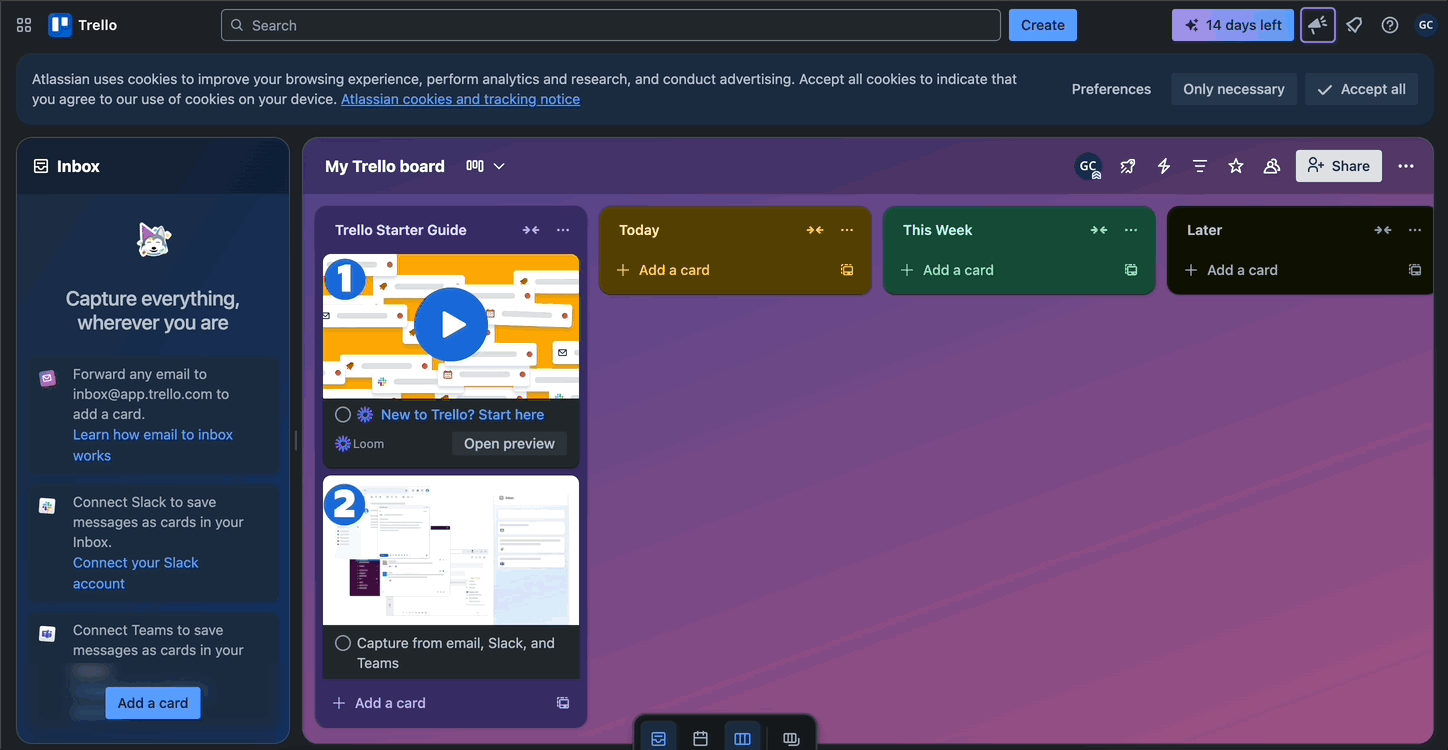
Task: Open Power-Ups rocket icon
Action: point(1128,166)
